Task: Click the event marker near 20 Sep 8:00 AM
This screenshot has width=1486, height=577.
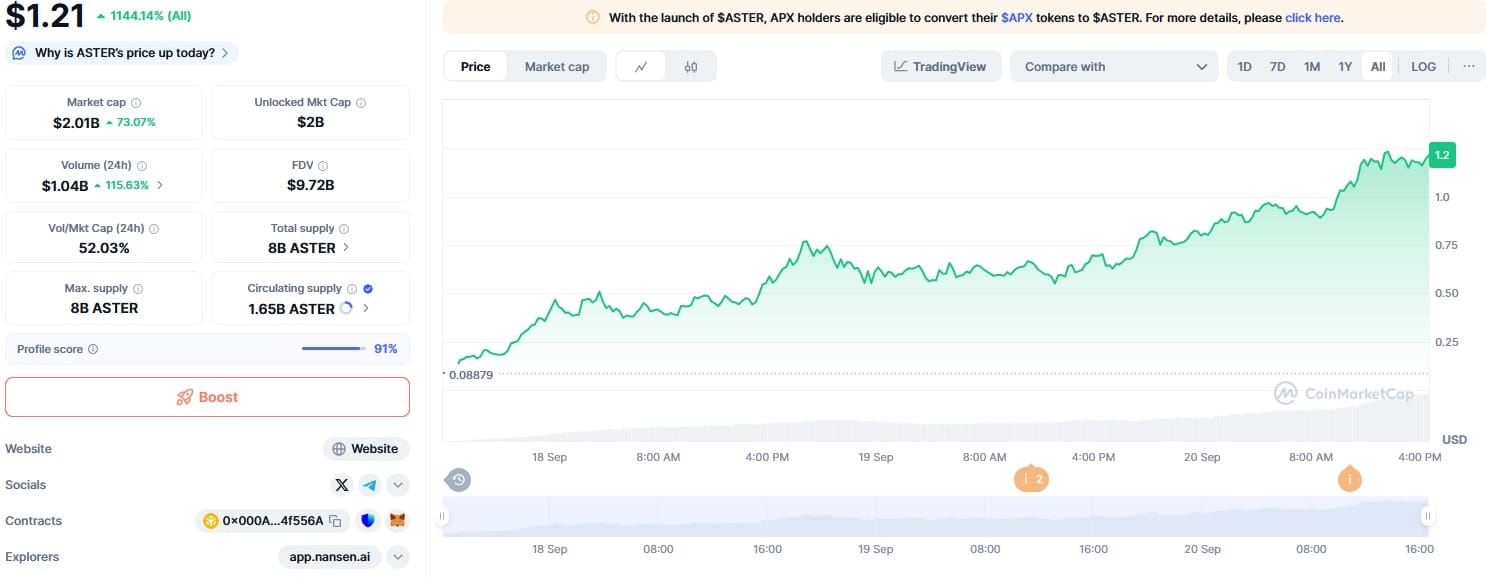Action: point(1350,479)
